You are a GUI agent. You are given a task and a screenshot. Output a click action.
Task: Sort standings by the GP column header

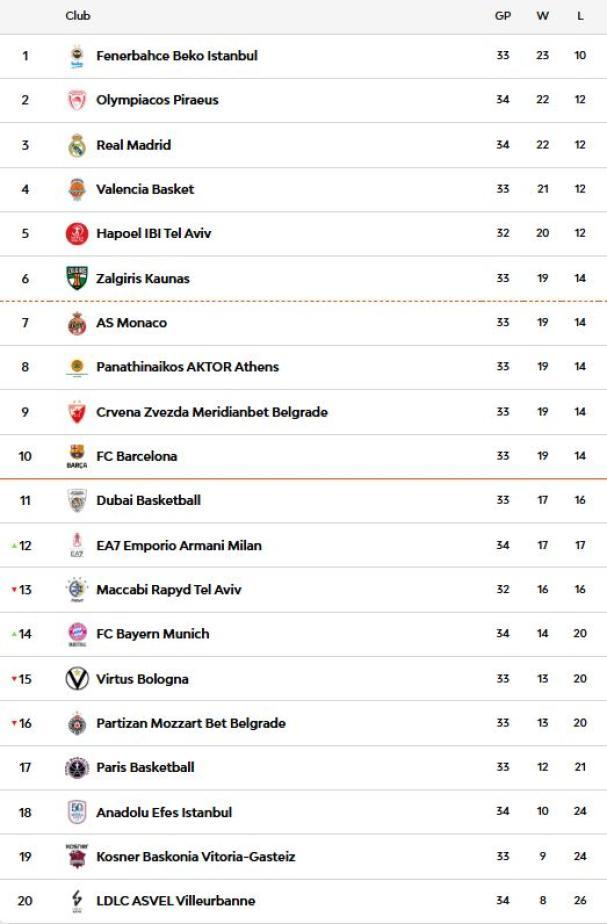[503, 16]
